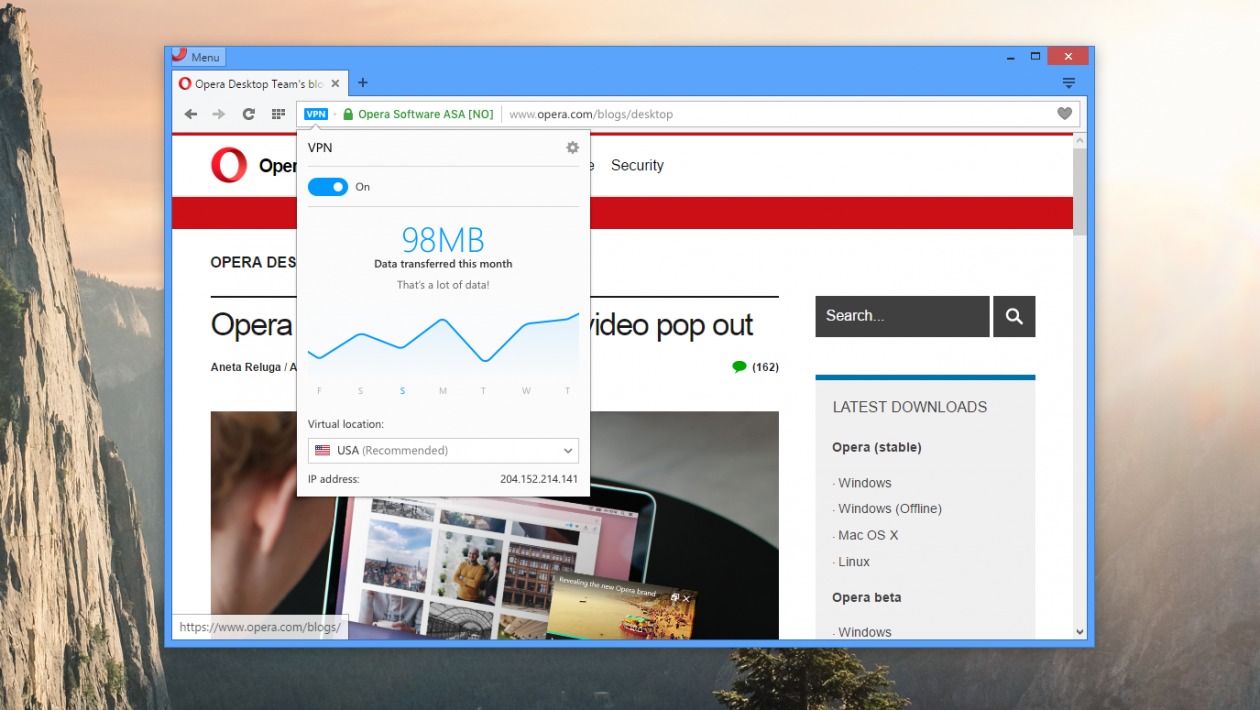The height and width of the screenshot is (710, 1260).
Task: Open the Security navigation link
Action: coord(637,165)
